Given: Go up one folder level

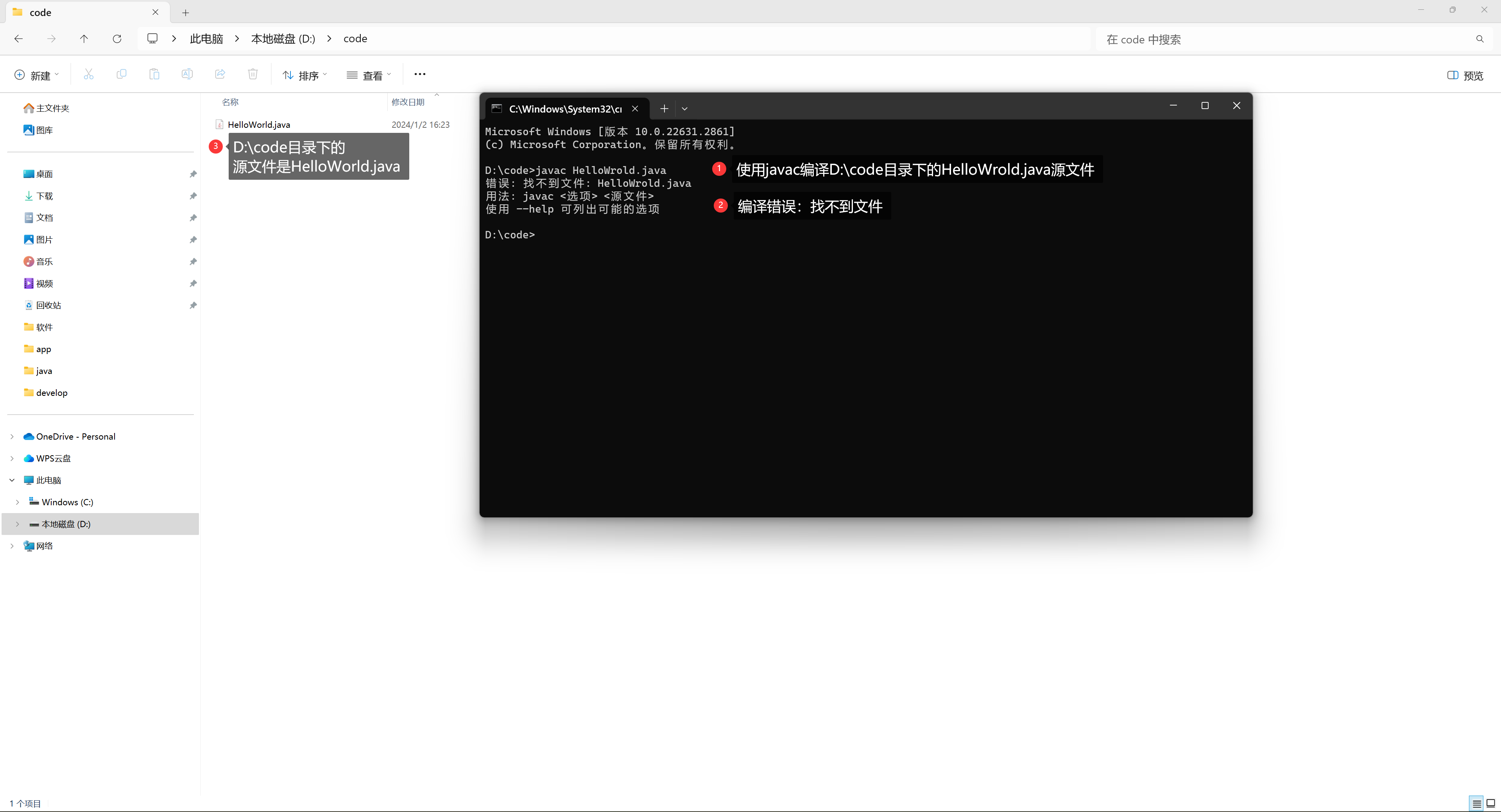Looking at the screenshot, I should point(84,38).
